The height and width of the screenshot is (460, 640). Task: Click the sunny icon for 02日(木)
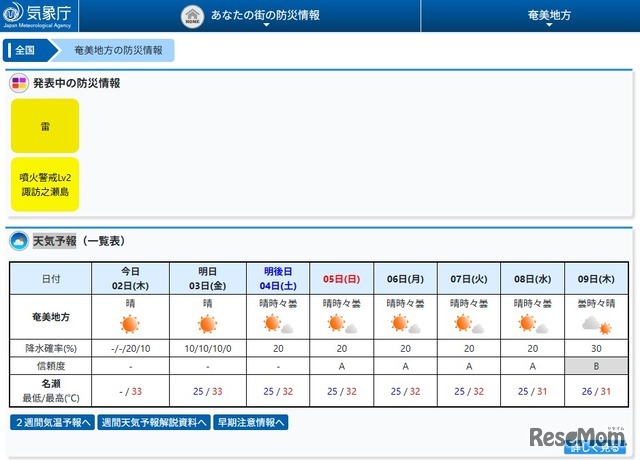tap(130, 324)
